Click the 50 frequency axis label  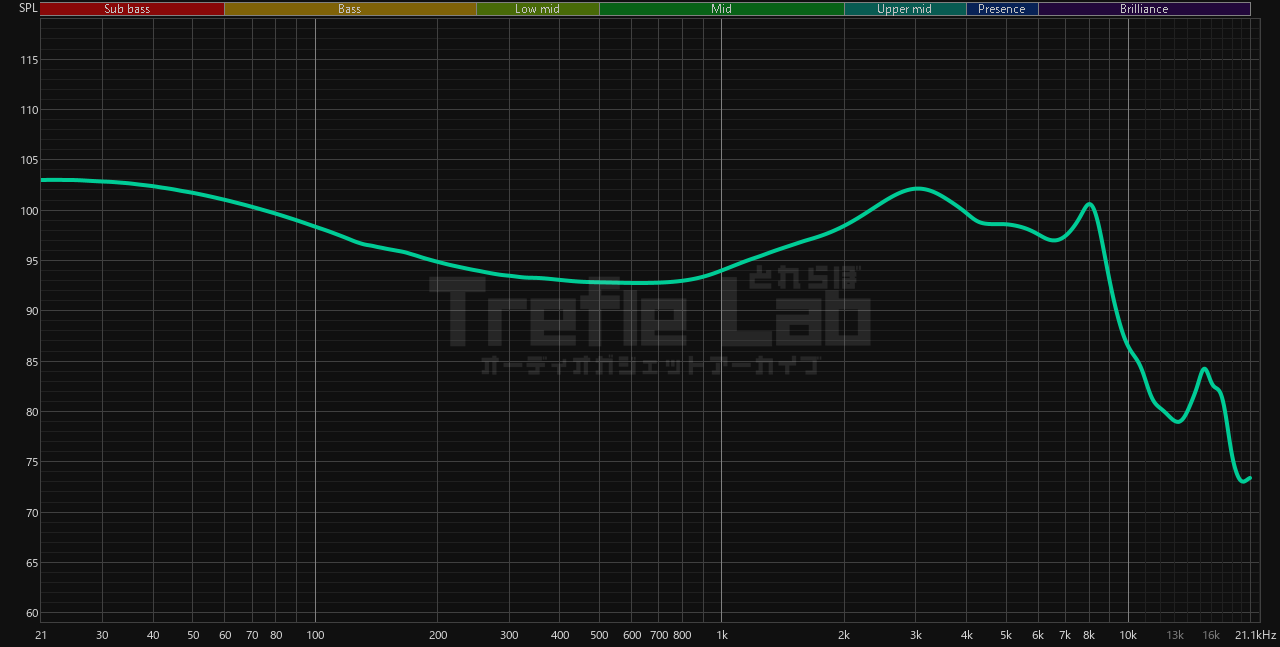coord(192,635)
